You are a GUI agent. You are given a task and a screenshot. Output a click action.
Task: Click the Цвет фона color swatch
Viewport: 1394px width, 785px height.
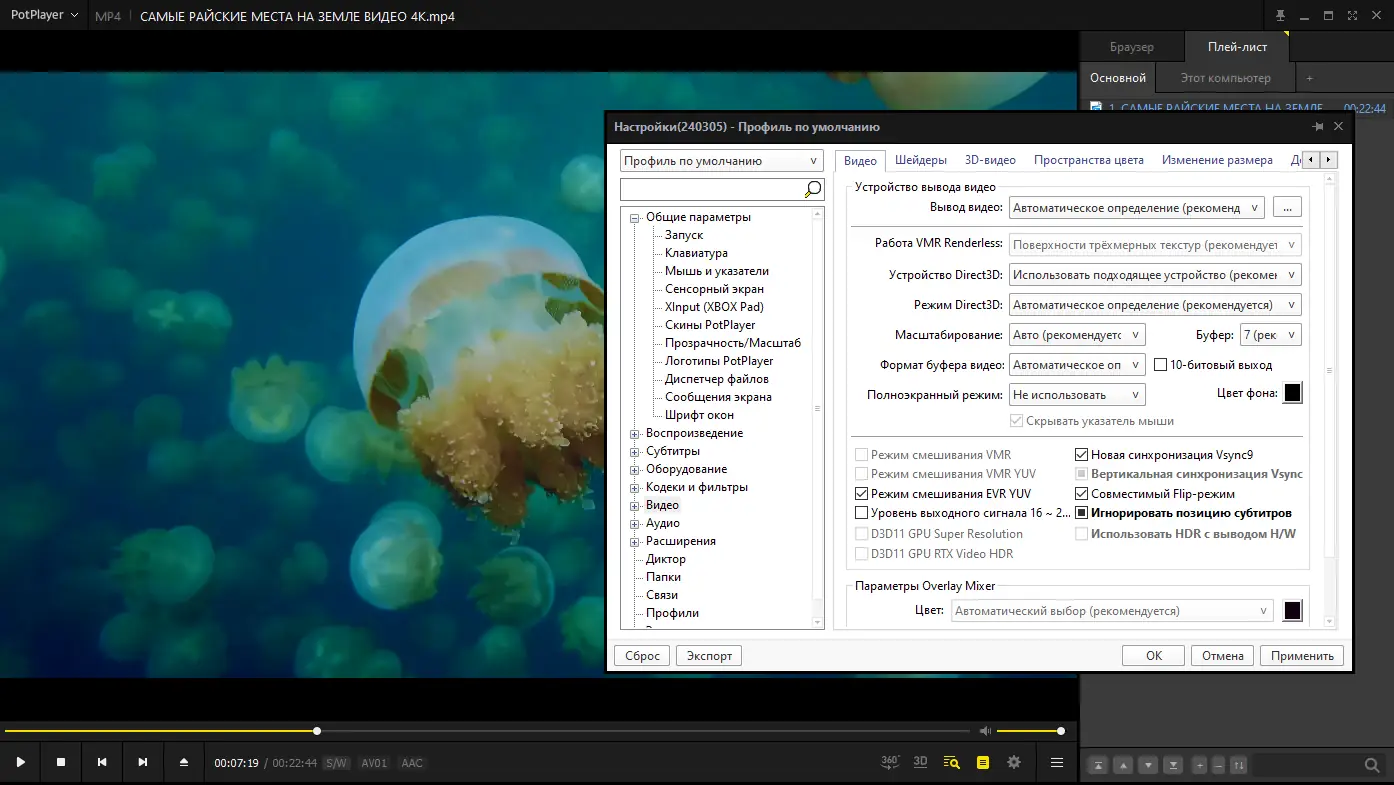(1292, 393)
